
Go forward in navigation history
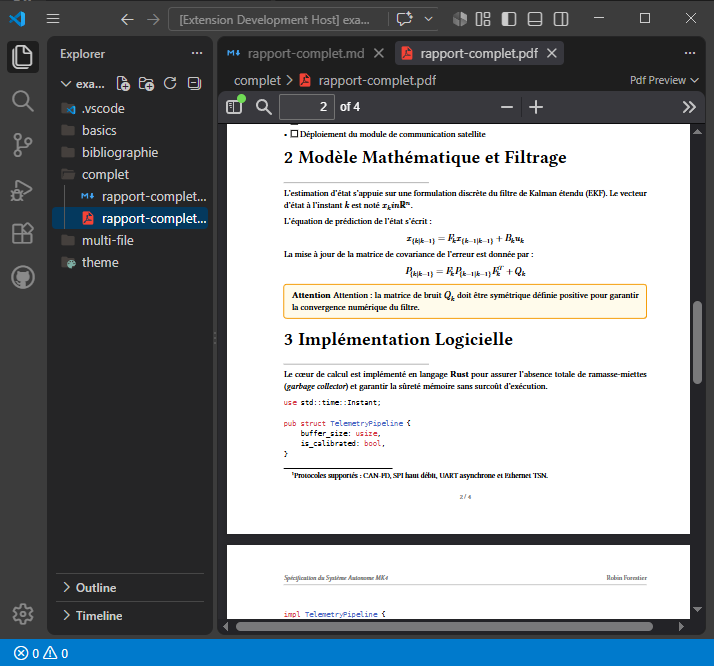(x=153, y=19)
